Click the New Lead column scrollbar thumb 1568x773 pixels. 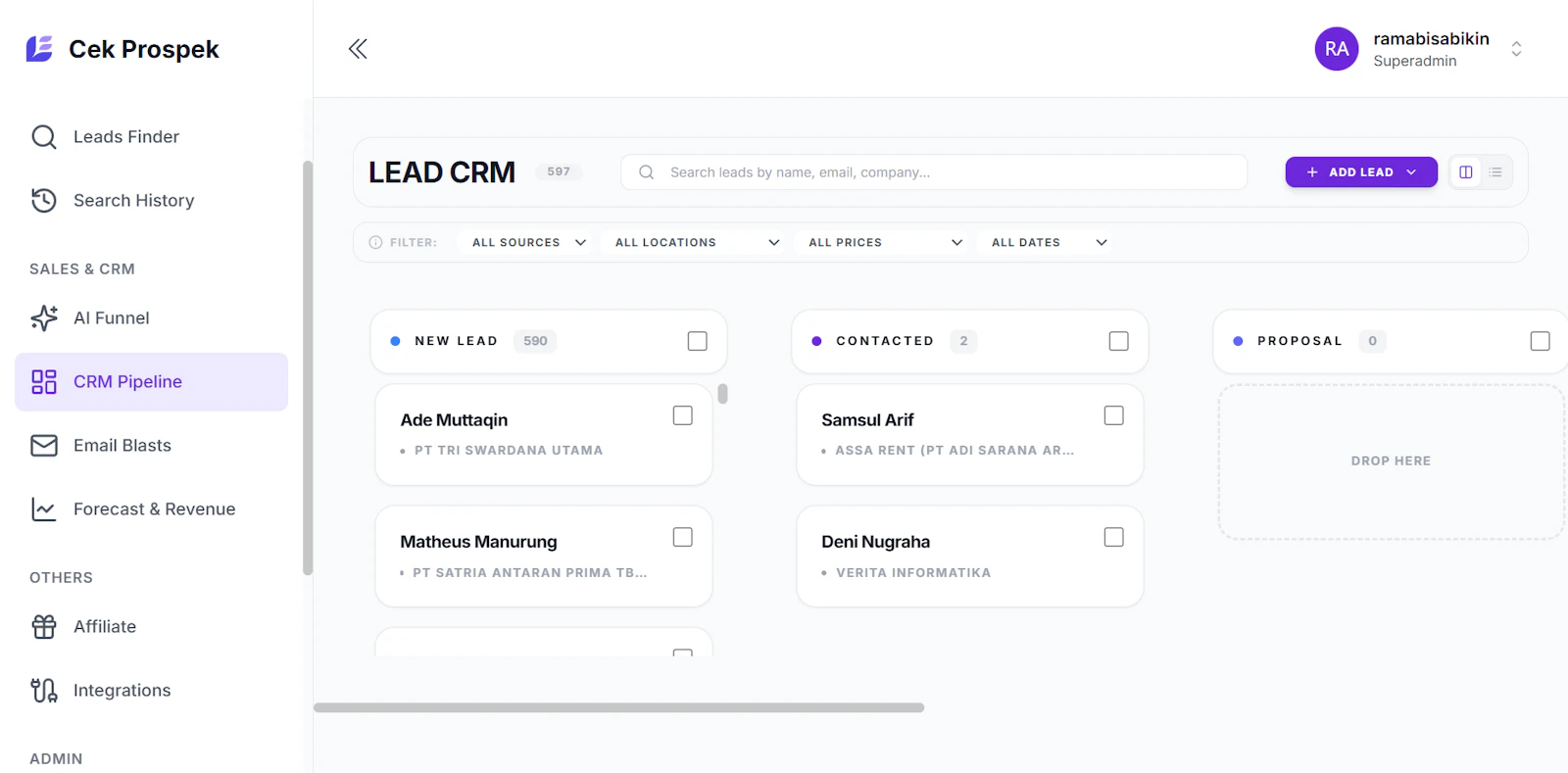tap(722, 394)
